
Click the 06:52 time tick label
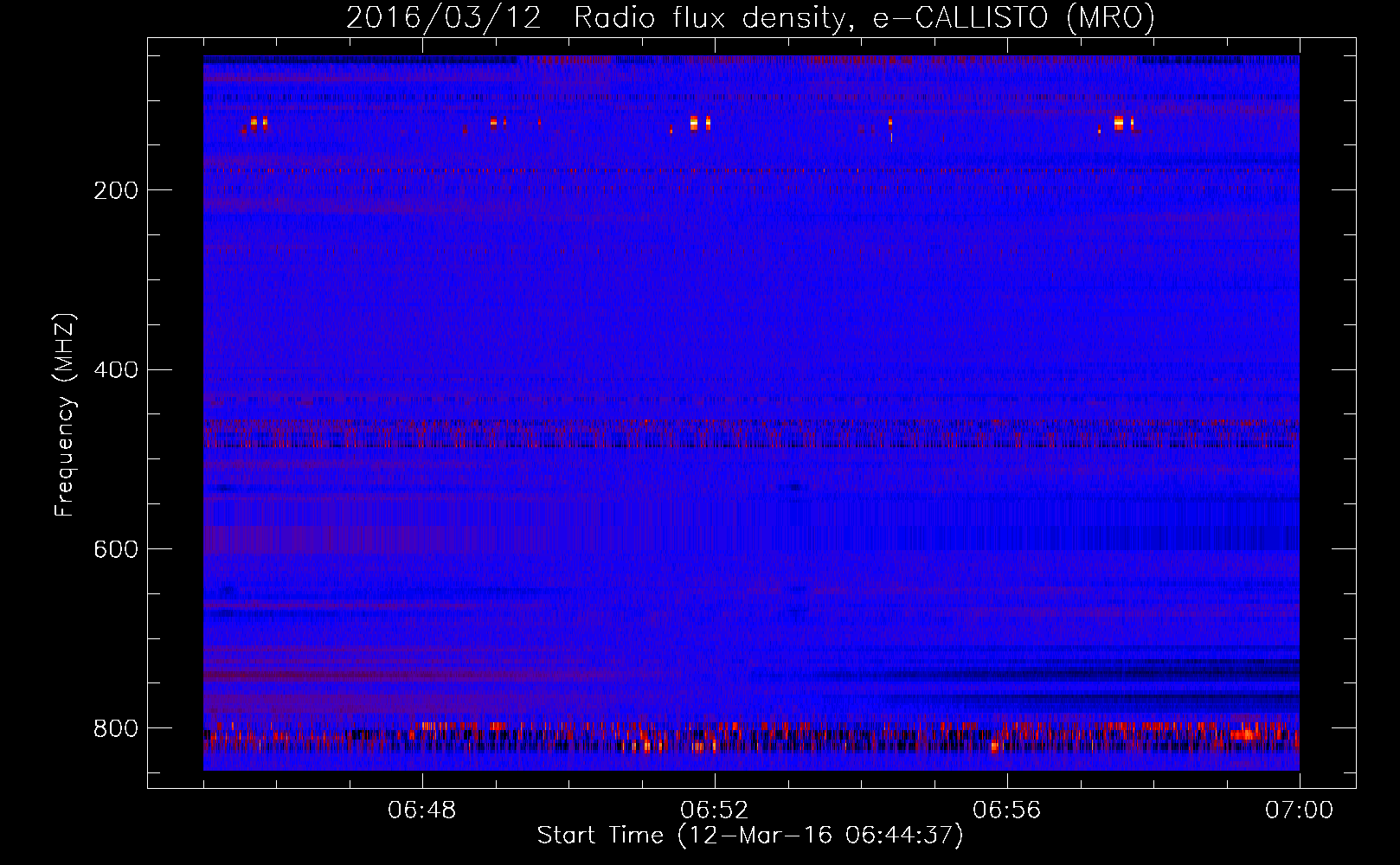pos(715,811)
